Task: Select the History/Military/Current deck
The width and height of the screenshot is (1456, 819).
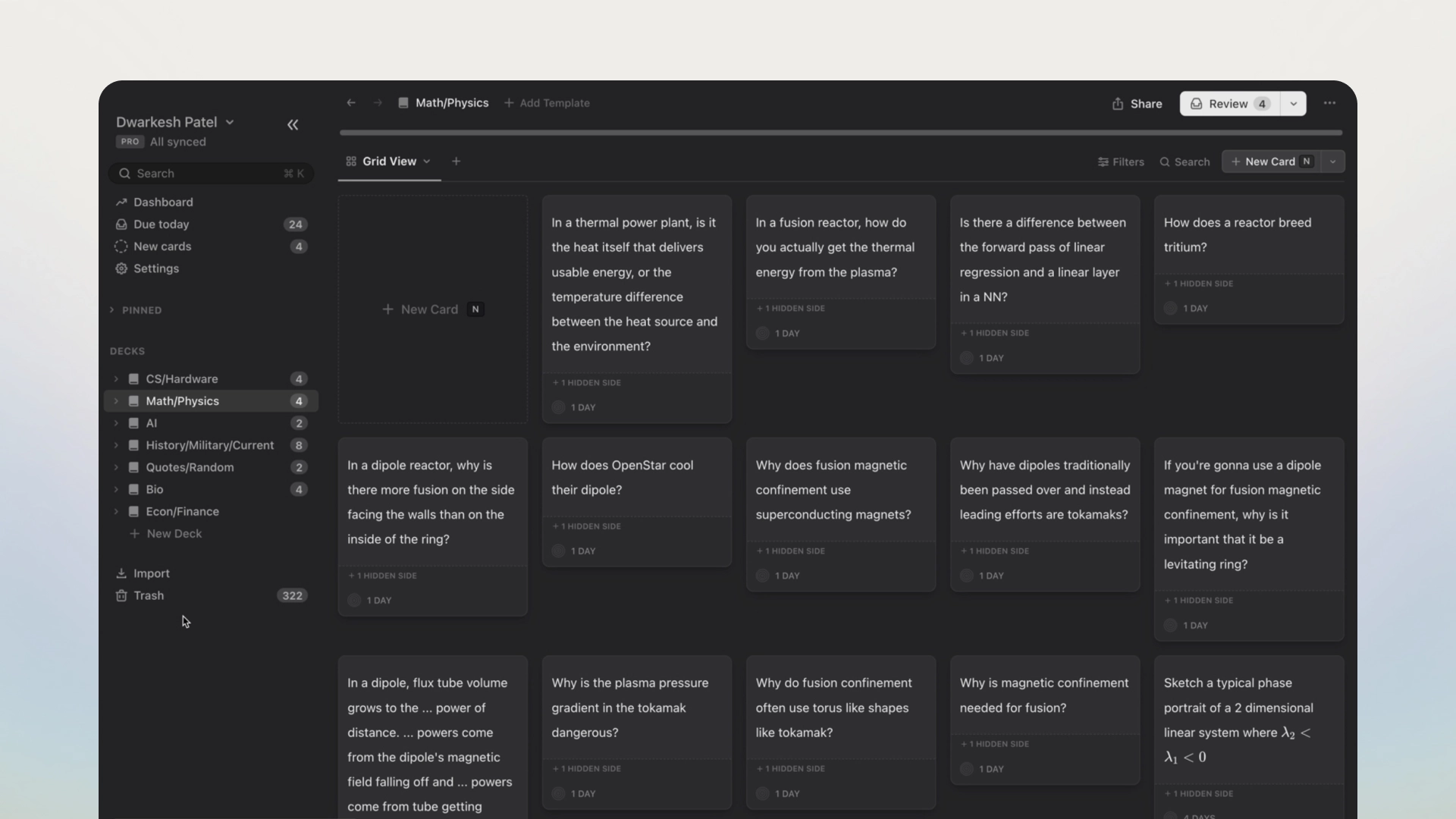Action: pyautogui.click(x=209, y=446)
